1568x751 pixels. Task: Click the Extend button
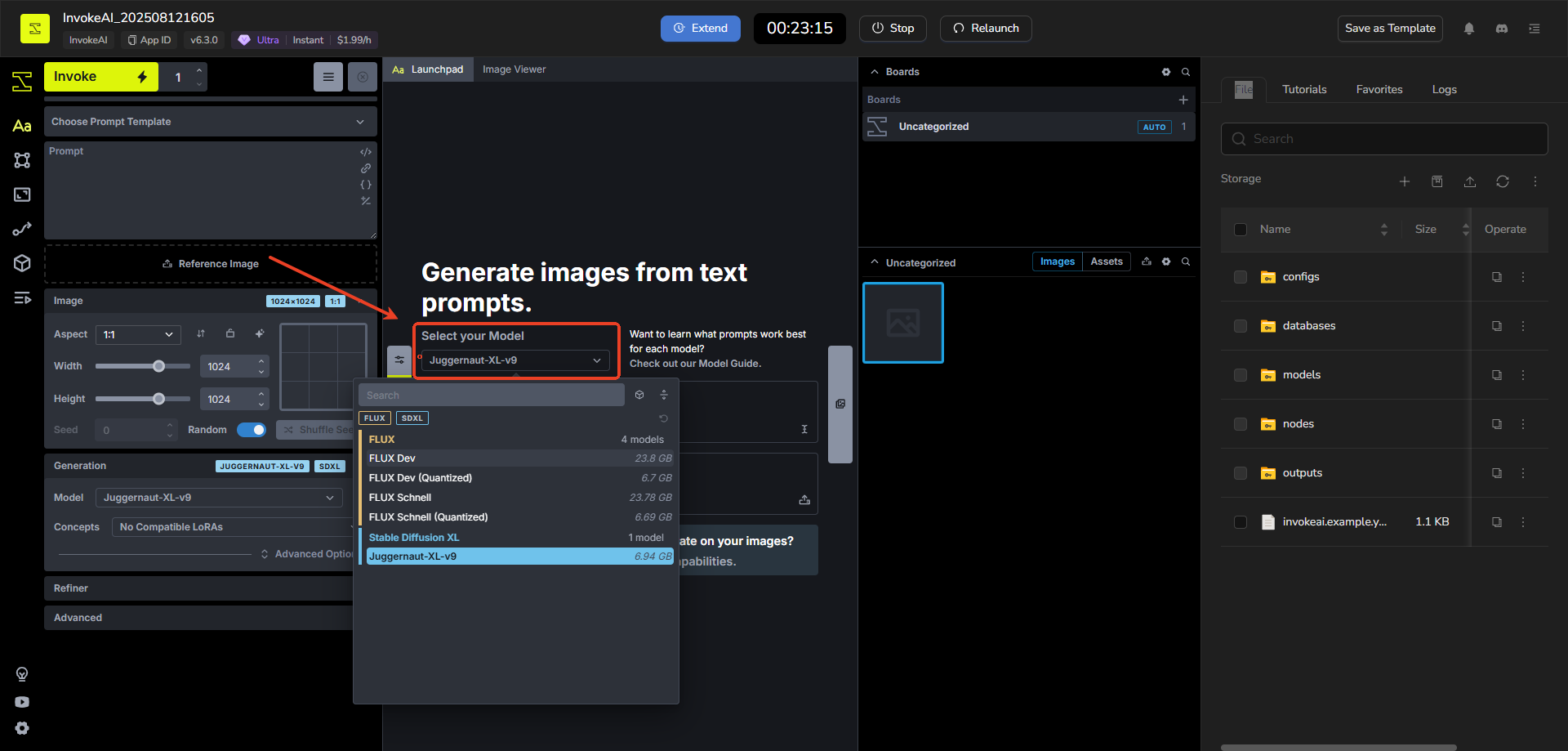[x=701, y=29]
